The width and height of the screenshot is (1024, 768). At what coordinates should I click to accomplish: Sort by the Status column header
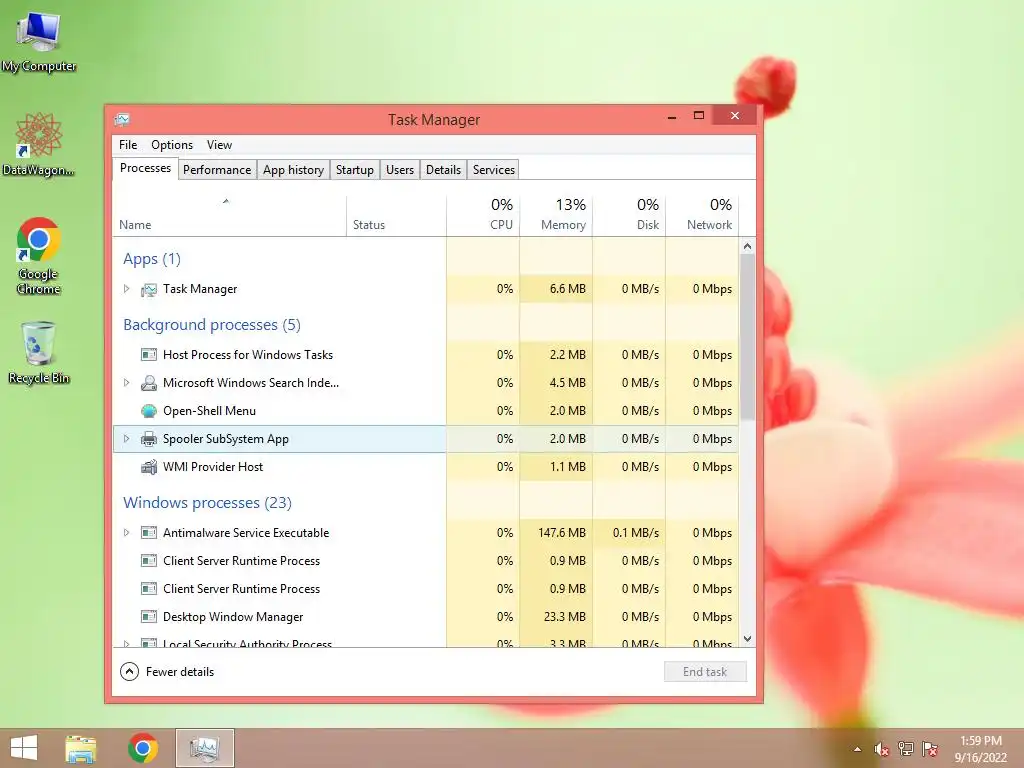[x=396, y=216]
